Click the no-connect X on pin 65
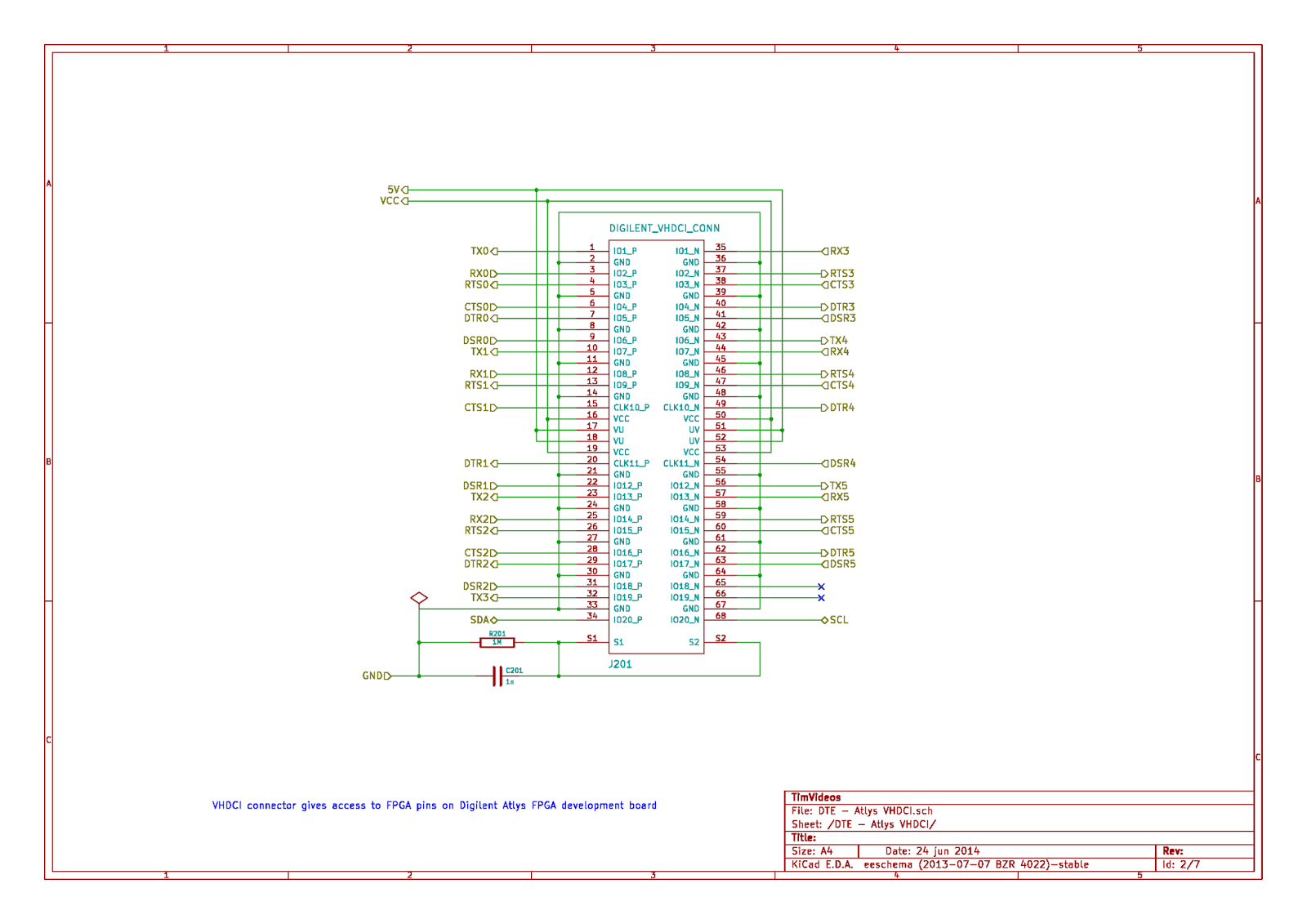The width and height of the screenshot is (1307, 924). tap(821, 587)
